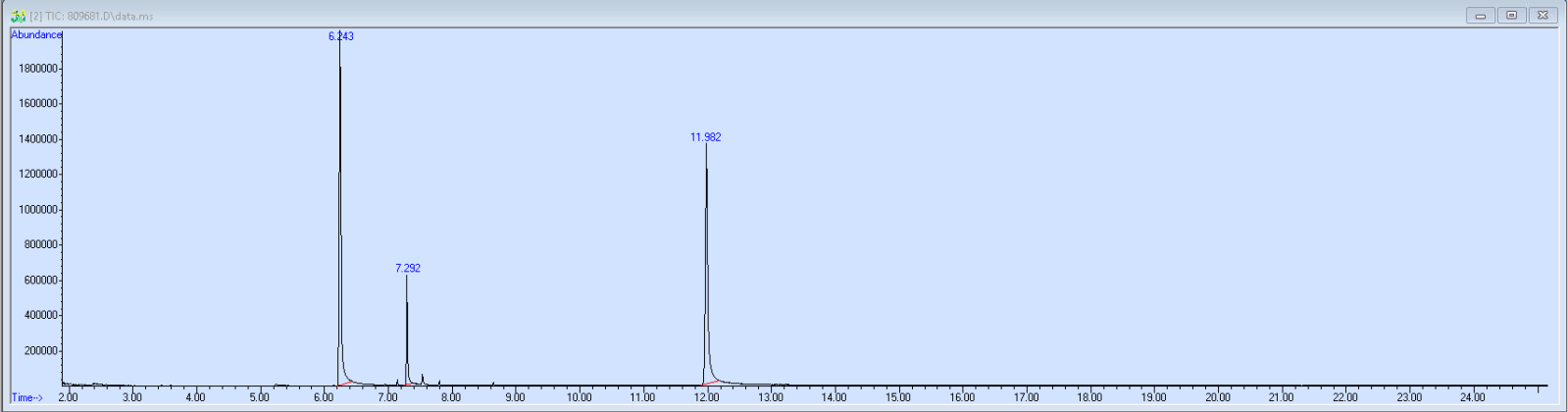
Task: Click the 15.00 time axis tick
Action: (898, 397)
